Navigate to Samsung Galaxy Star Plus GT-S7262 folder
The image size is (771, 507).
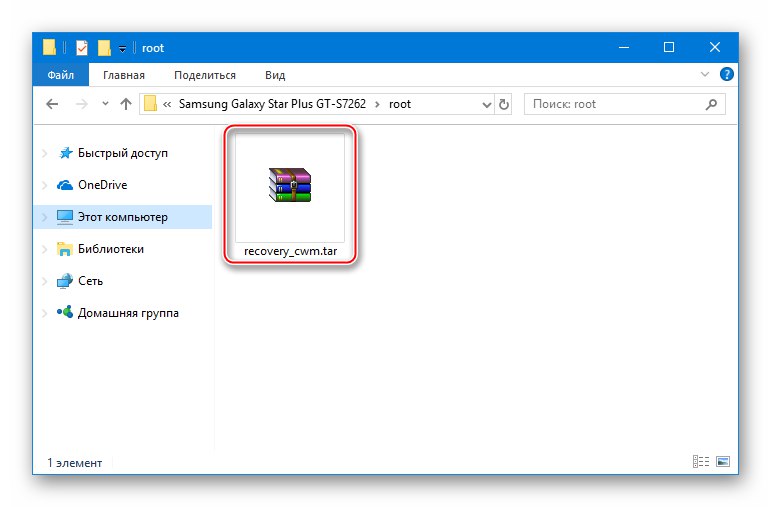(272, 104)
